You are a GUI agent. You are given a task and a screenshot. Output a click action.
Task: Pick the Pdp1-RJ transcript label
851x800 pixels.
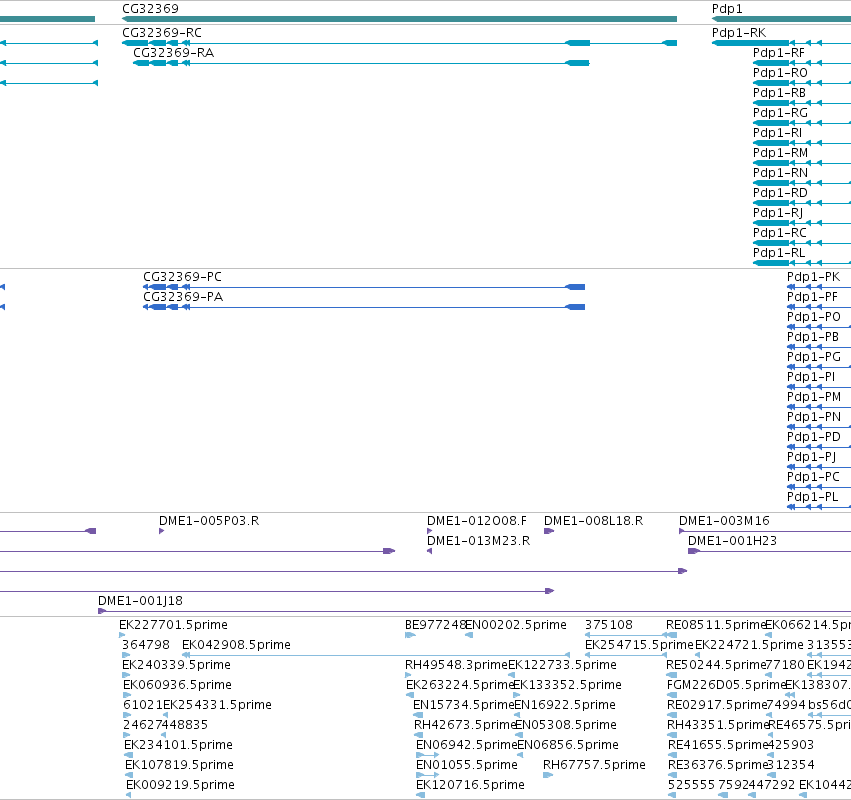[x=778, y=213]
